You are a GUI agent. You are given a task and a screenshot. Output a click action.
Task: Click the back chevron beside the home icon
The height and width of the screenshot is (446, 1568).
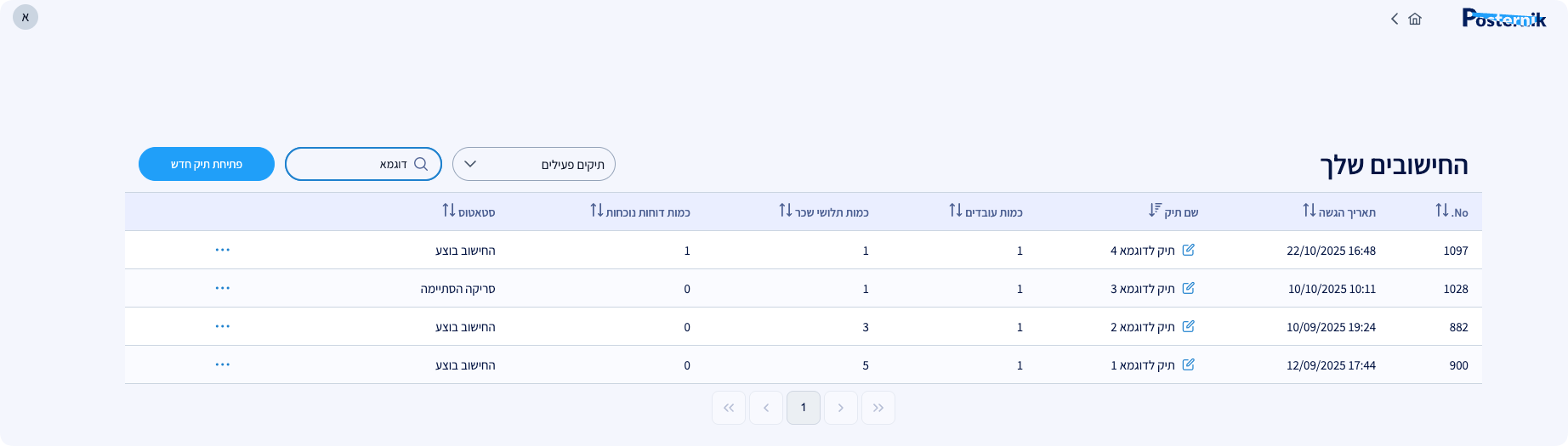coord(1395,19)
